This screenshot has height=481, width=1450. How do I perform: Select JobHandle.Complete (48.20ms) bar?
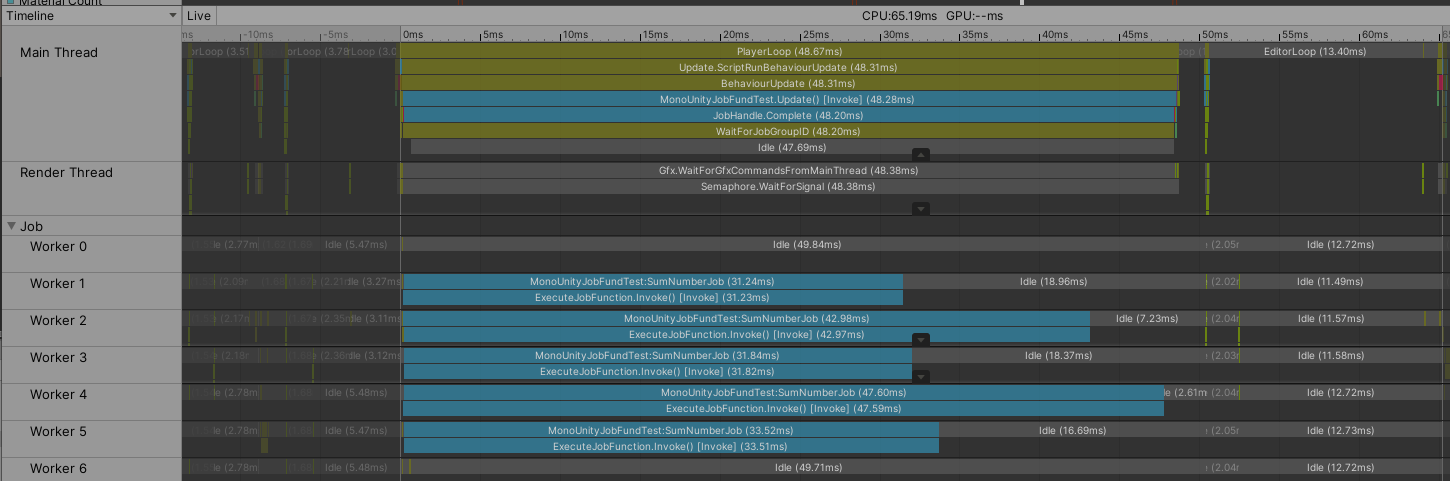[789, 115]
